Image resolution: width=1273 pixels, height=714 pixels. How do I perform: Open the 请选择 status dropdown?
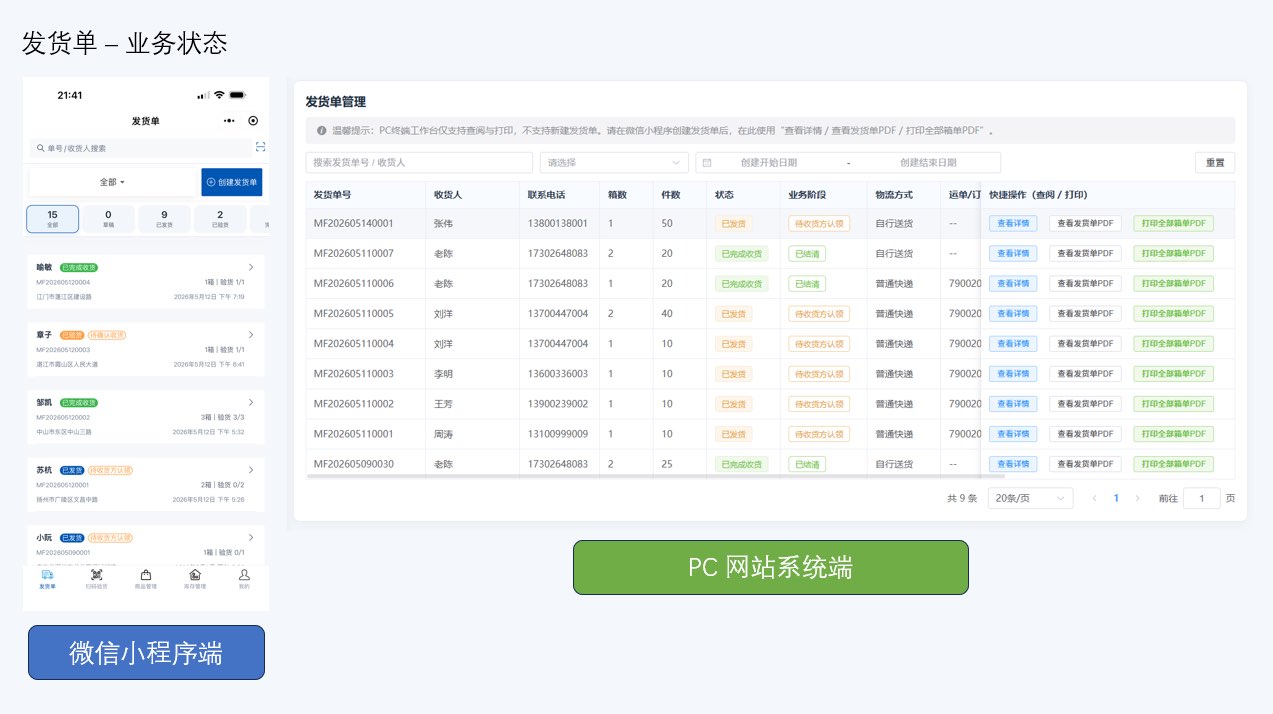point(614,162)
